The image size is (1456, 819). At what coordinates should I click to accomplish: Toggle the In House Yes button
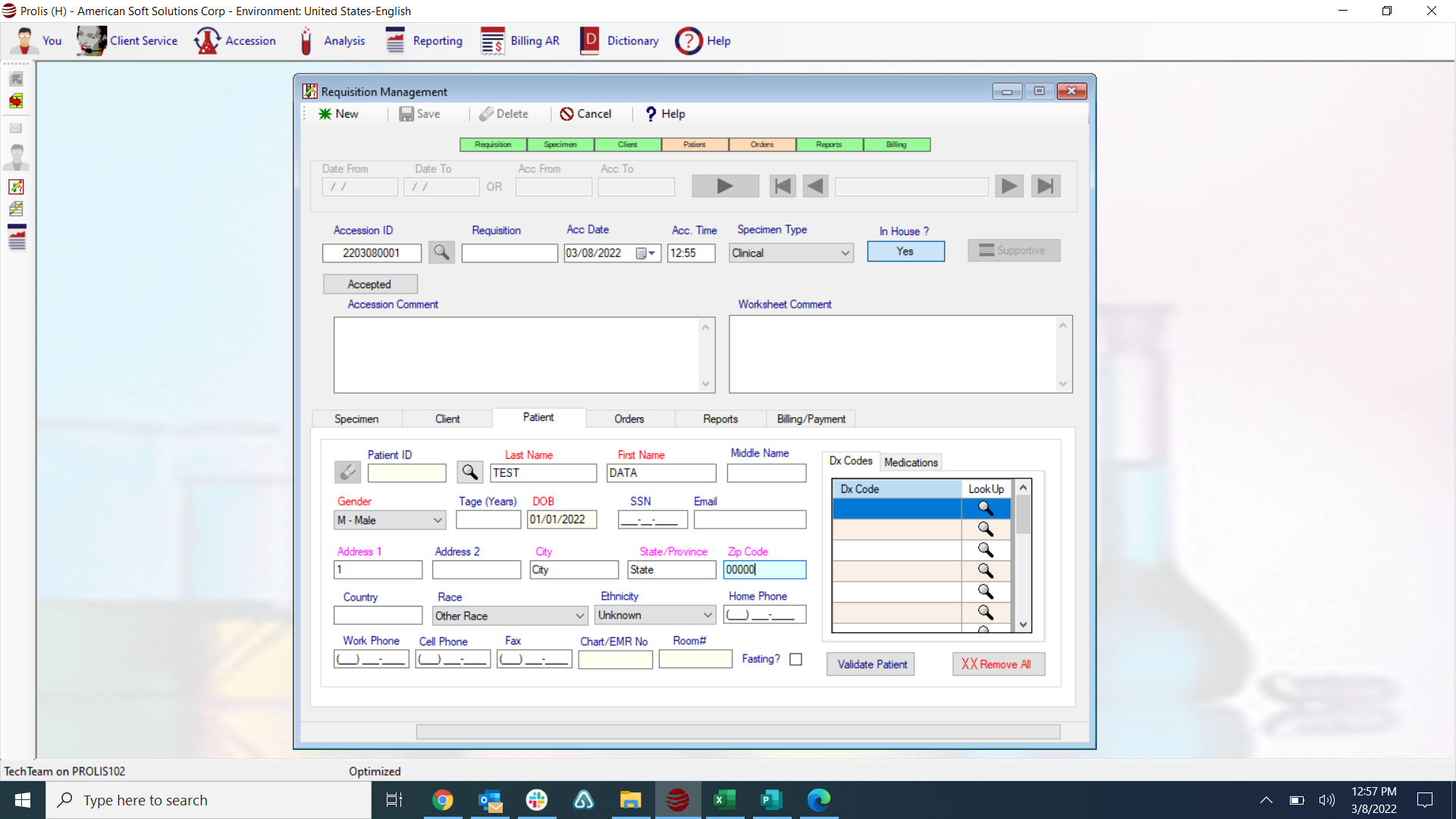pyautogui.click(x=905, y=252)
